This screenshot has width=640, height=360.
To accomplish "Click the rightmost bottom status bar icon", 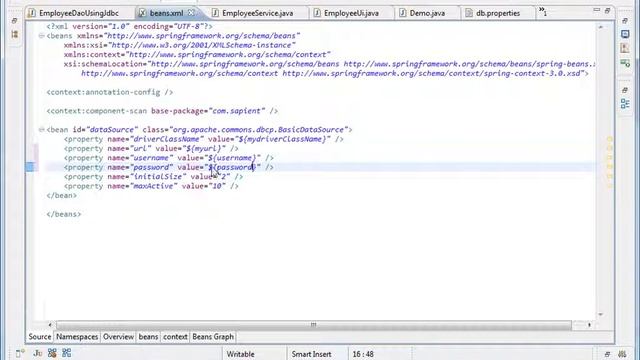I will click(x=622, y=354).
